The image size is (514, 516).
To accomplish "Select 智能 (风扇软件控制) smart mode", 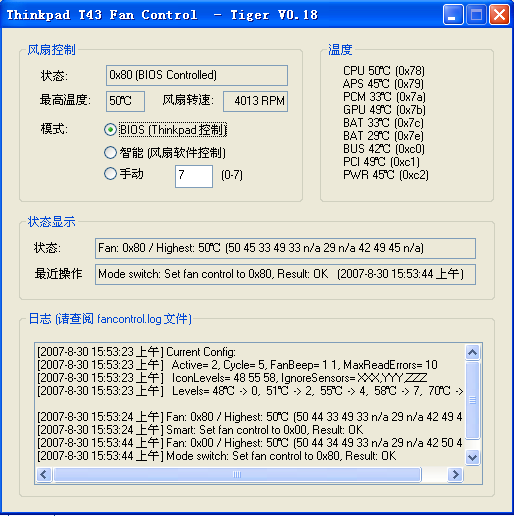I will tap(110, 153).
